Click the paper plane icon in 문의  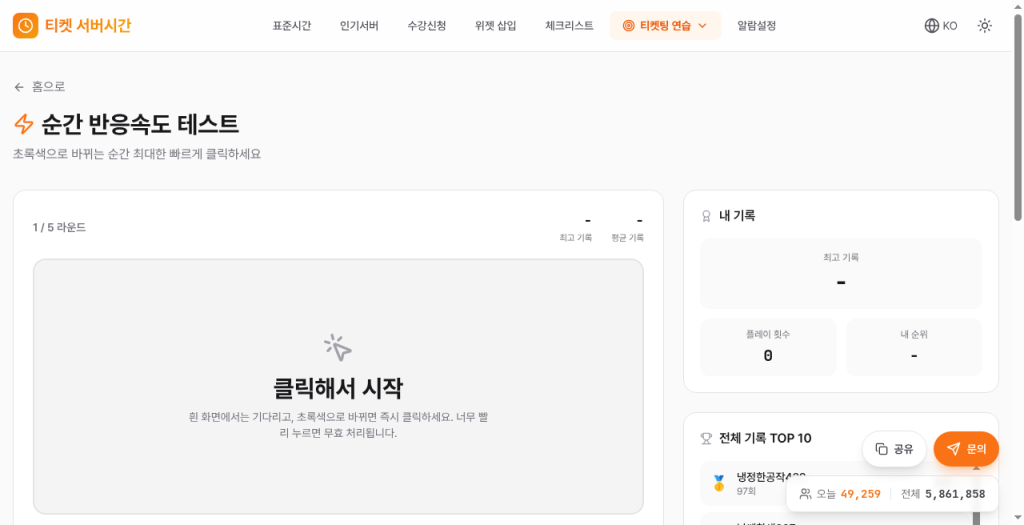click(953, 449)
